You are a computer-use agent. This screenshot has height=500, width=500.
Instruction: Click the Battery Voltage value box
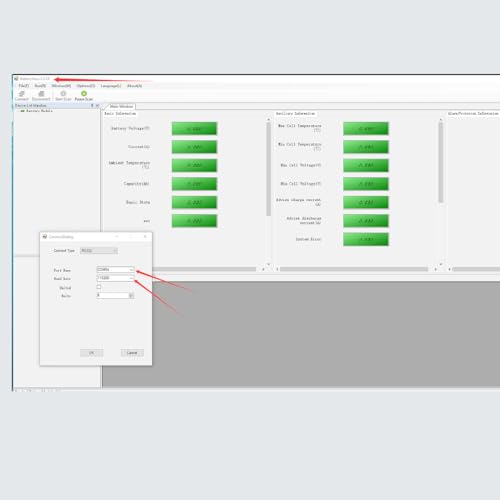click(x=194, y=129)
